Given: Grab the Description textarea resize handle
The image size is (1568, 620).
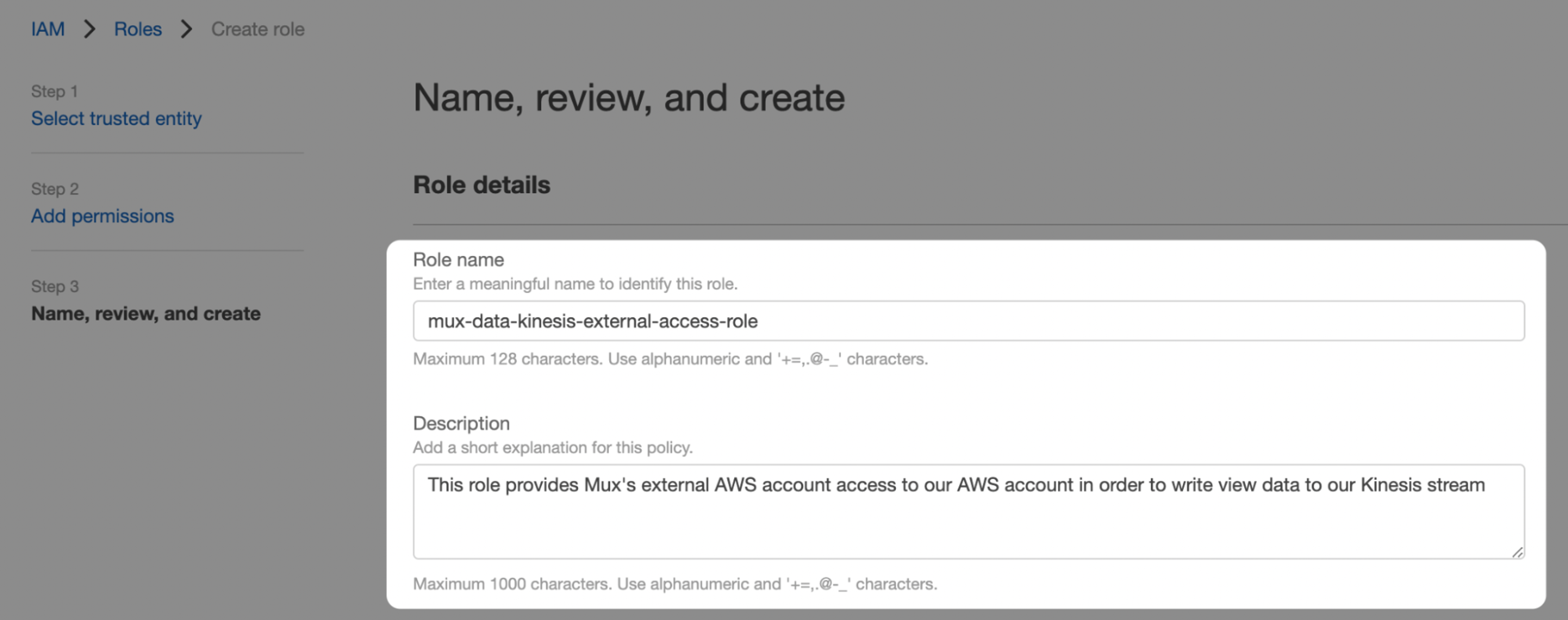Looking at the screenshot, I should coord(1517,552).
